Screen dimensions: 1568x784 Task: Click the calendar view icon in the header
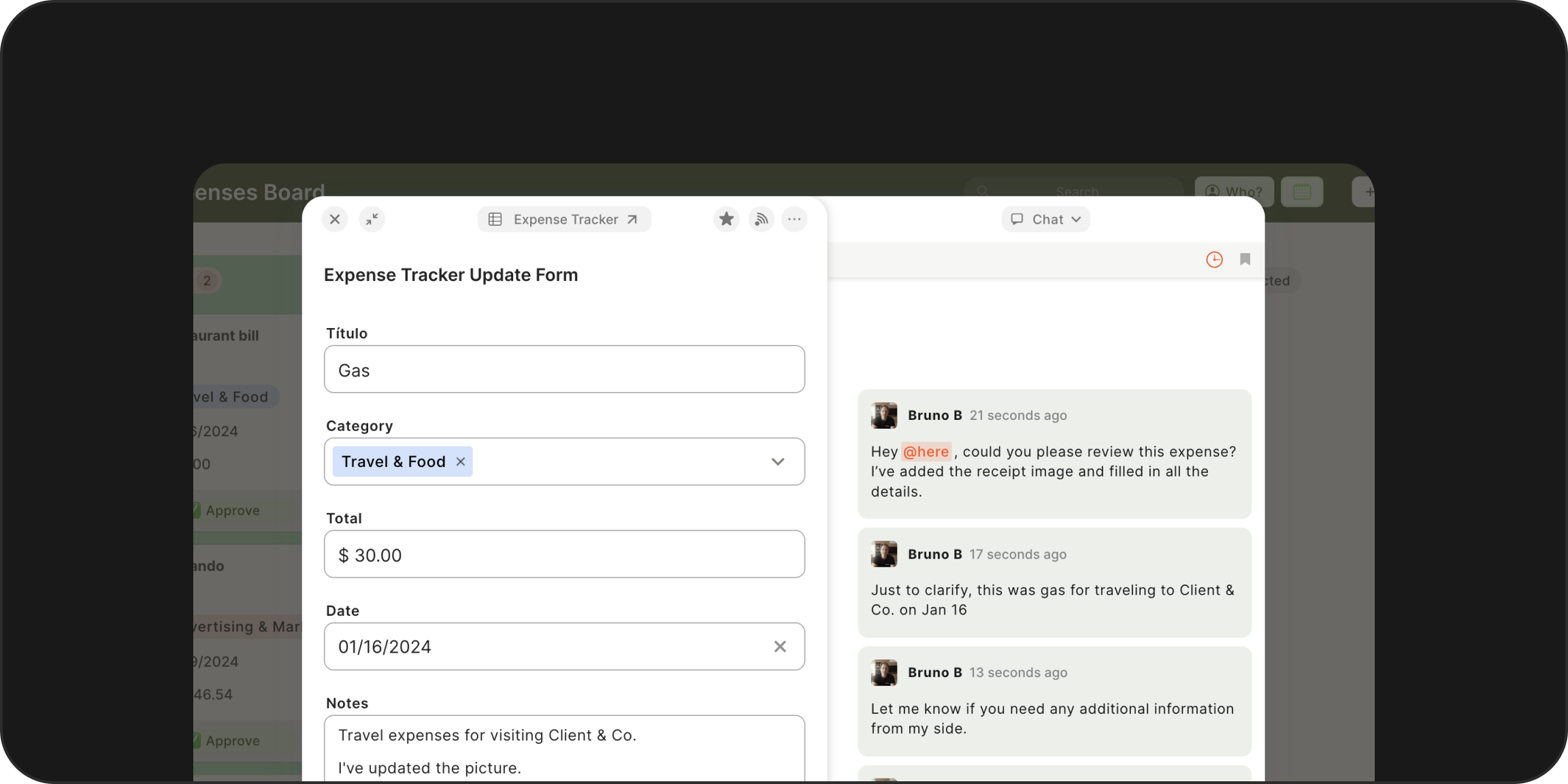1302,192
